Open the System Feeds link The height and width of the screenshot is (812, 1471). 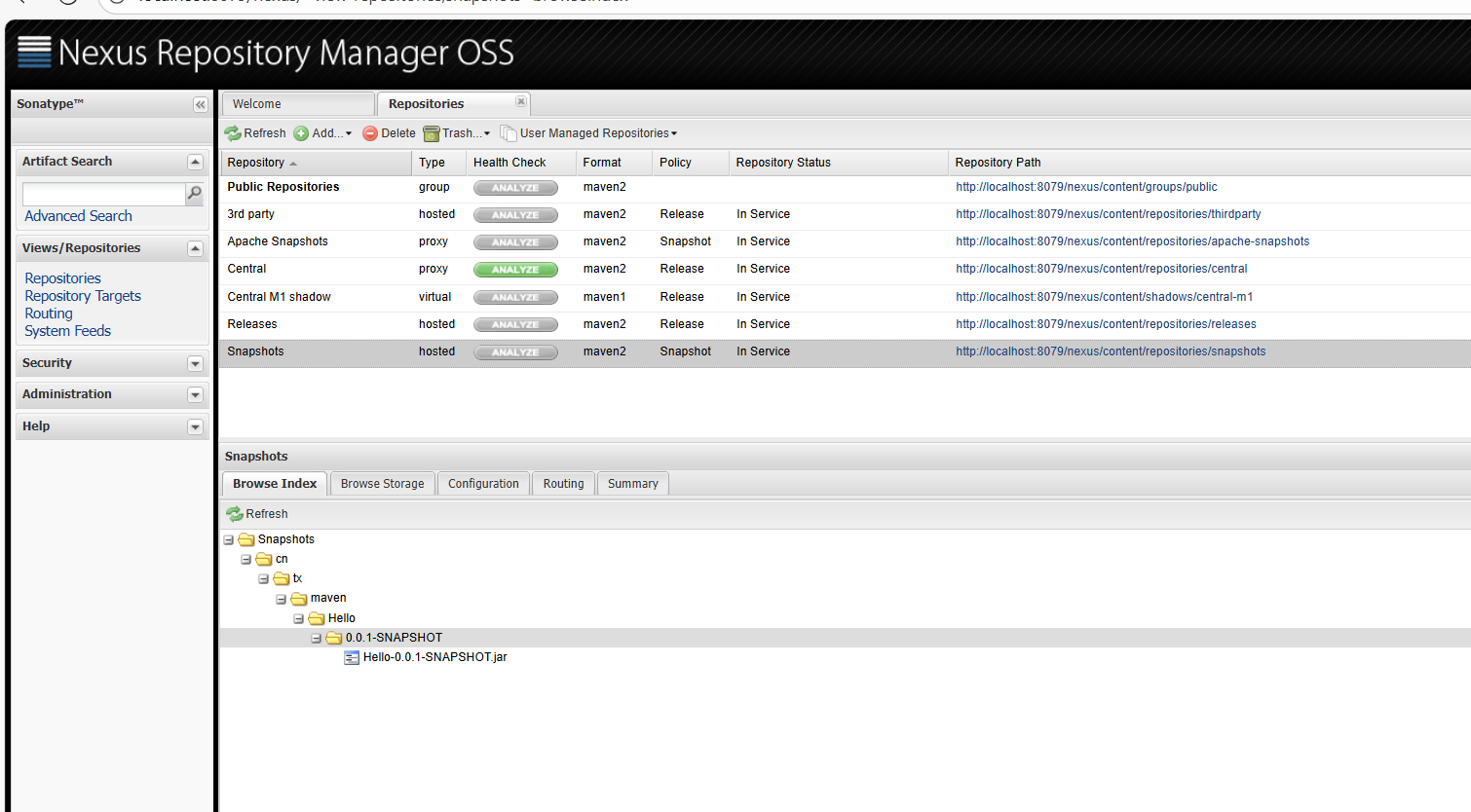tap(68, 331)
